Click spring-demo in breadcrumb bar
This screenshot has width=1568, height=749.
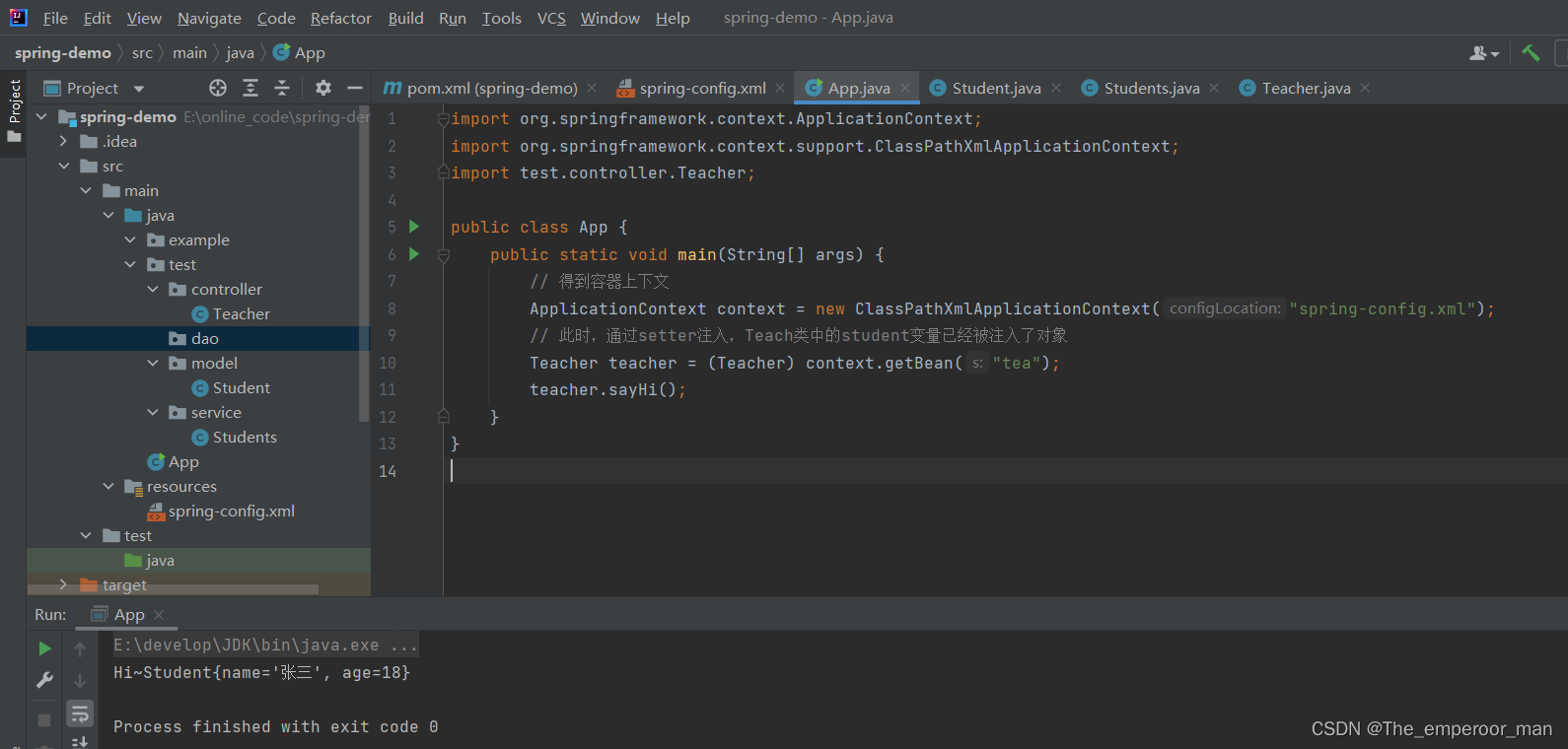63,53
